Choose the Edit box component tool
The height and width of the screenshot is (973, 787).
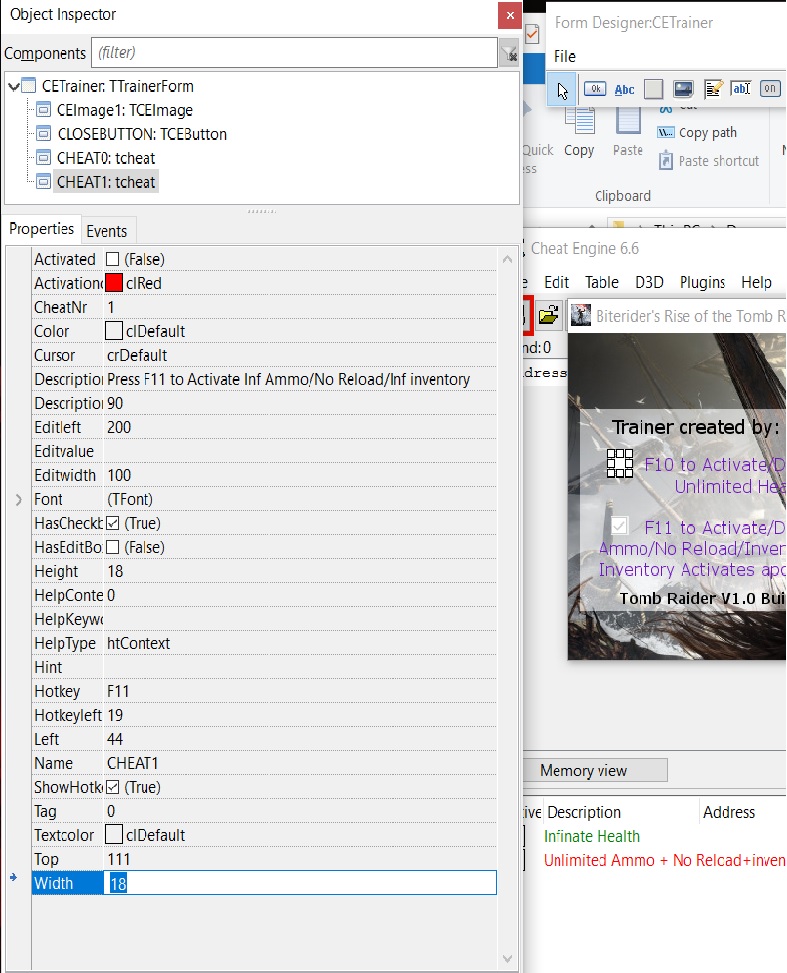pos(741,90)
